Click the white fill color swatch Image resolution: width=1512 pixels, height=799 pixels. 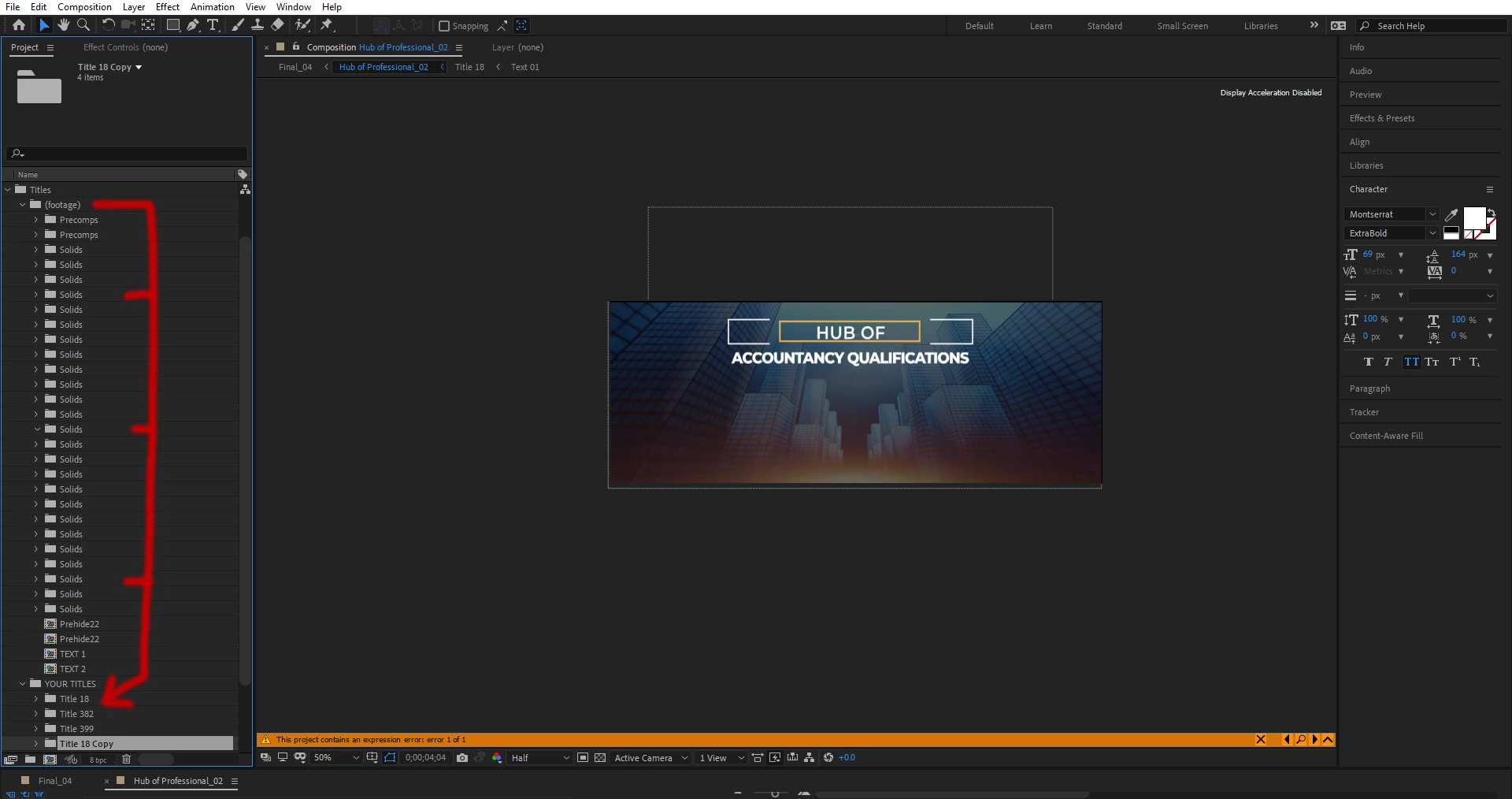tap(1474, 218)
